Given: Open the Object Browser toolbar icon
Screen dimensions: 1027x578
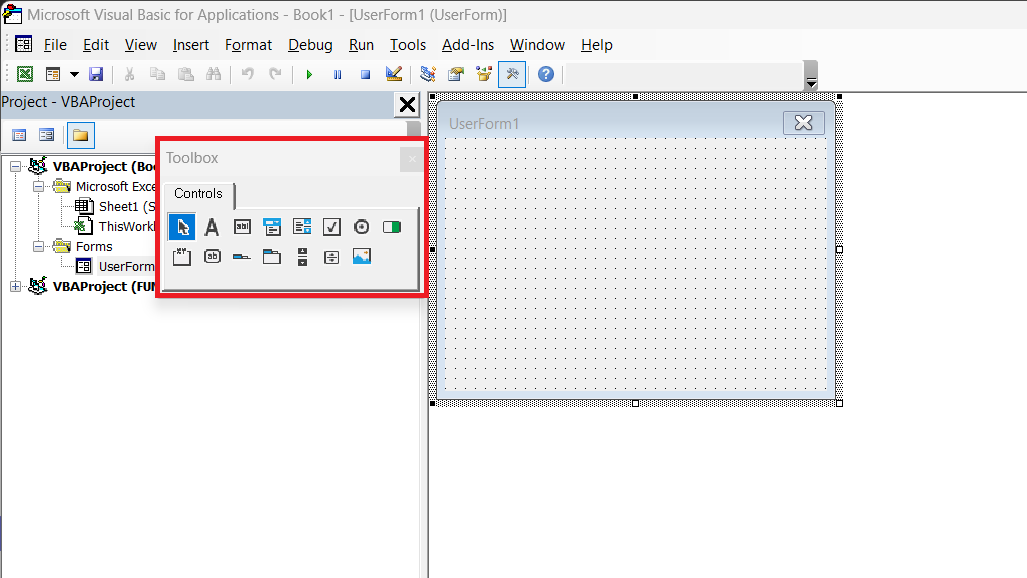Looking at the screenshot, I should point(484,74).
